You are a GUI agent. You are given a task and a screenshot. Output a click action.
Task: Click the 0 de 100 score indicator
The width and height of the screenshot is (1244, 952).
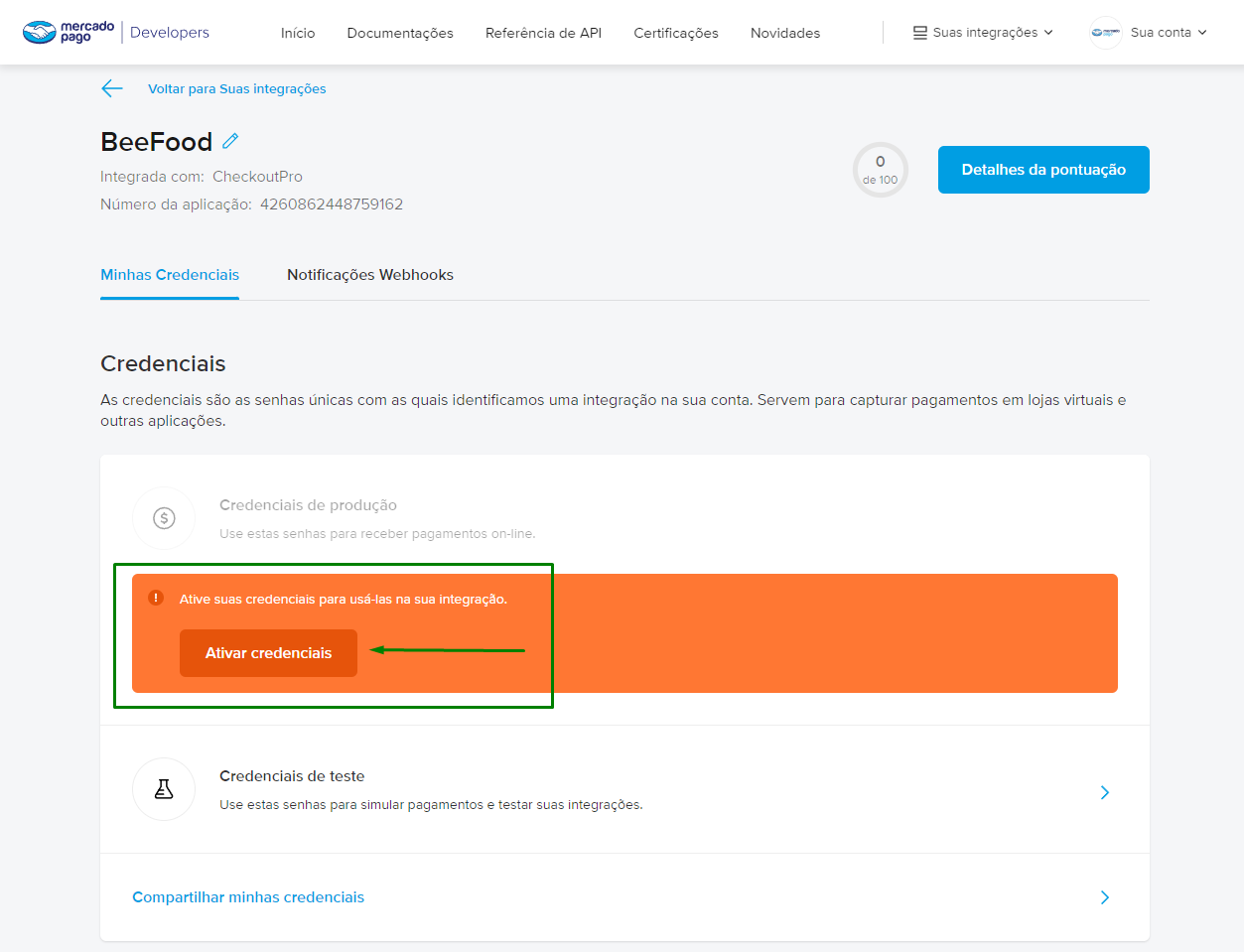coord(881,170)
